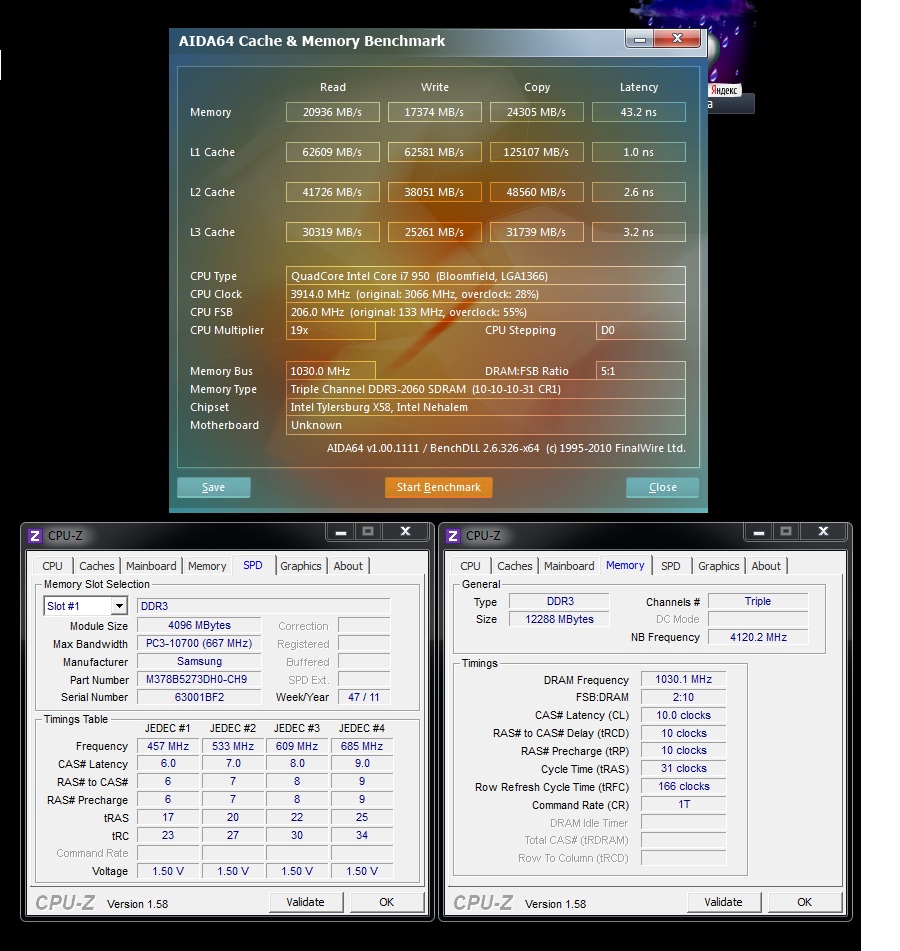Click L2 Cache Read value 41726 MB/s

333,192
